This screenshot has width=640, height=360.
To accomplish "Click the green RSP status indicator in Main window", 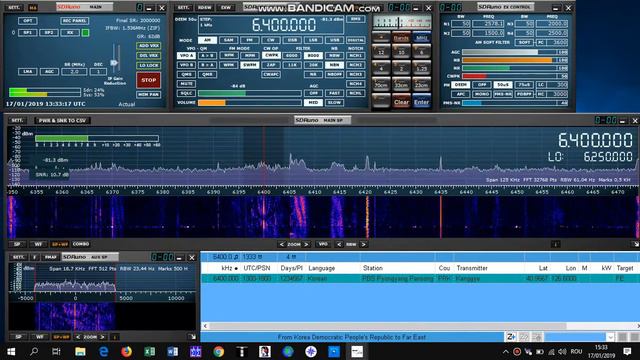I will click(85, 32).
